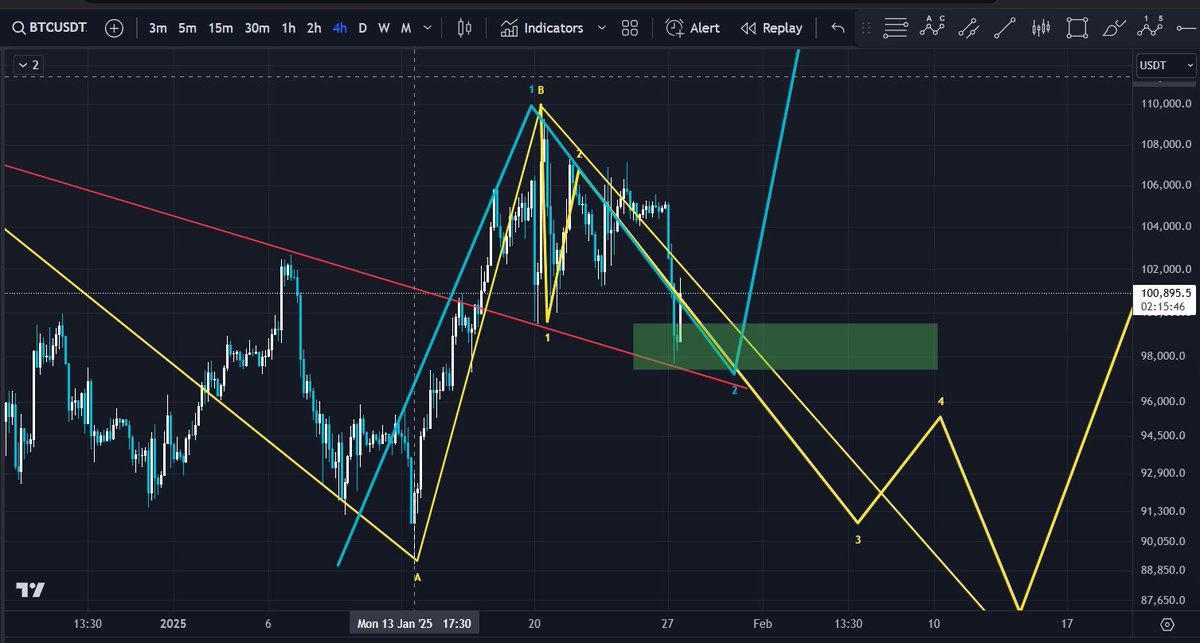Viewport: 1200px width, 643px height.
Task: Select the Elliott Wave drawing tool
Action: coord(1150,27)
